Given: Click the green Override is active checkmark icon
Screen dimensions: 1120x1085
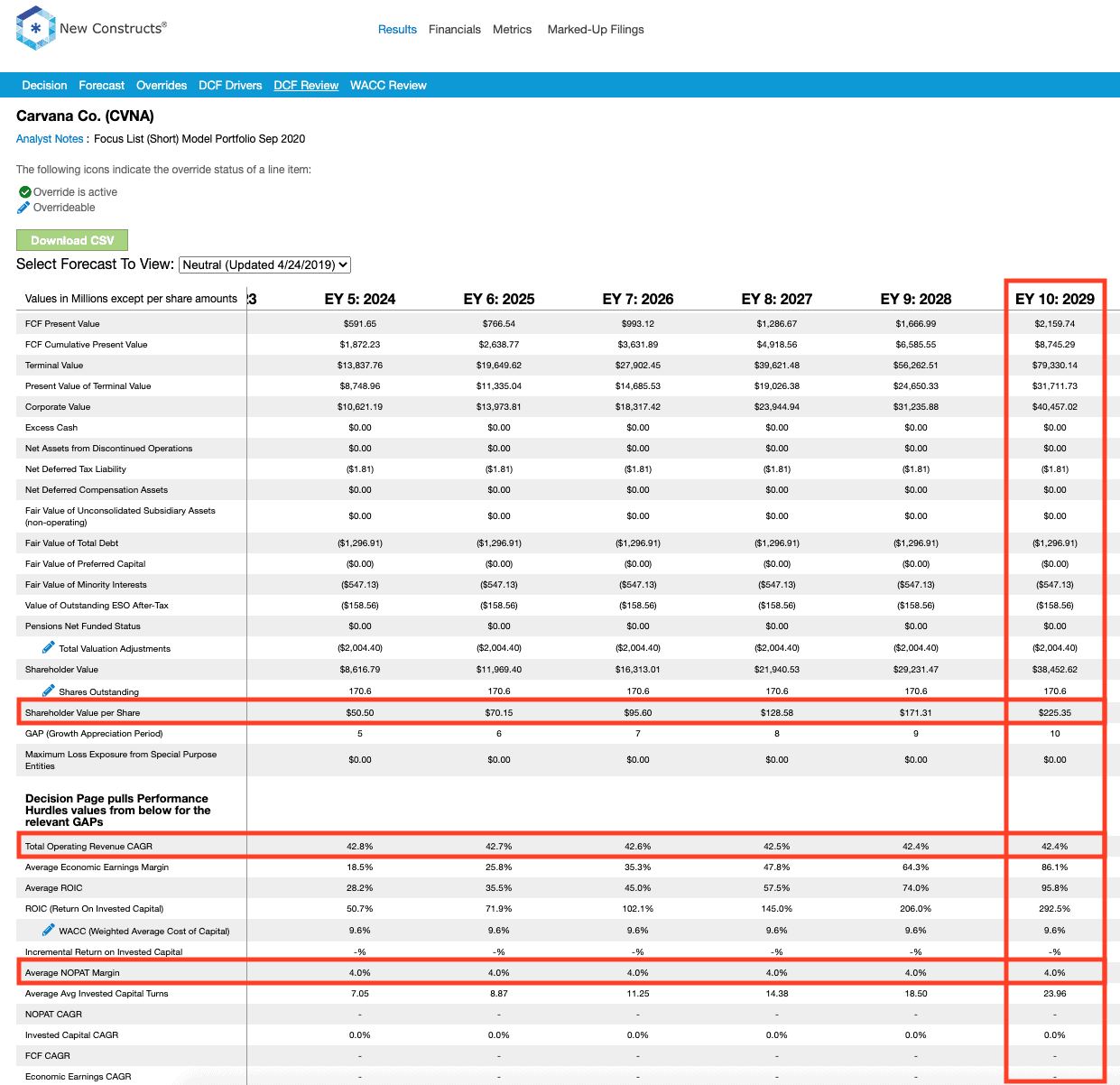Looking at the screenshot, I should (x=25, y=192).
